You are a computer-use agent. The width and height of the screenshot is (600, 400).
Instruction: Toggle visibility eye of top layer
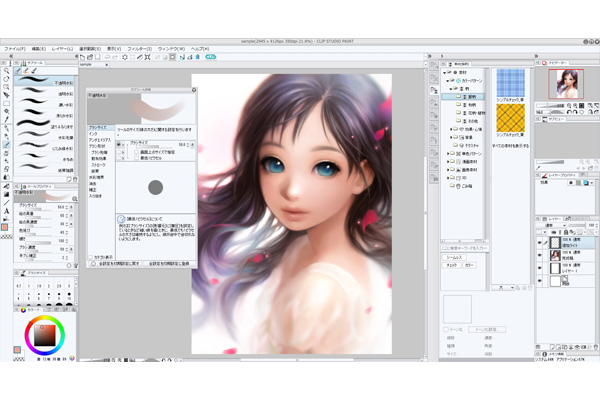(541, 242)
